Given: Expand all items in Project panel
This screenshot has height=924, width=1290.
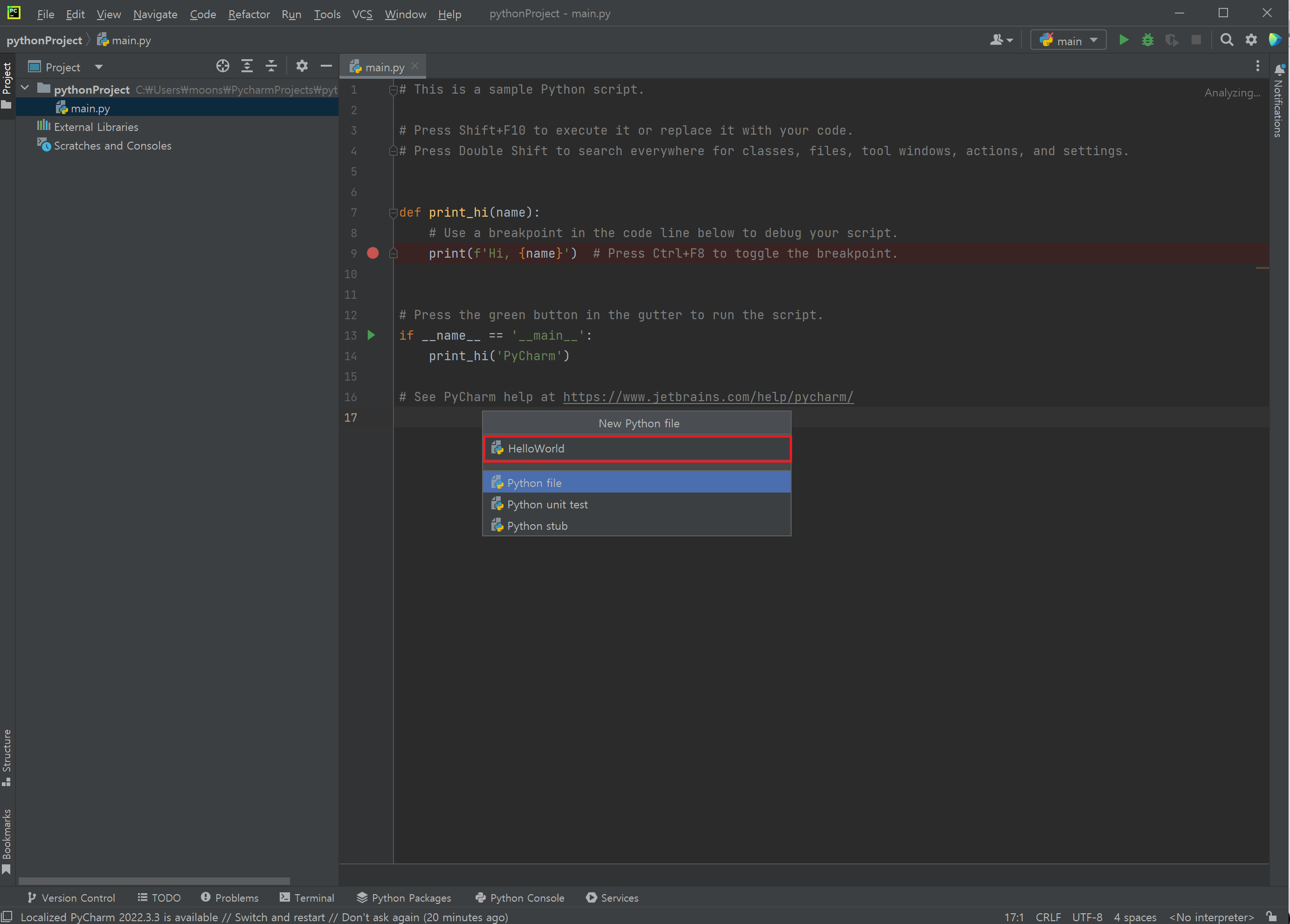Looking at the screenshot, I should 247,67.
